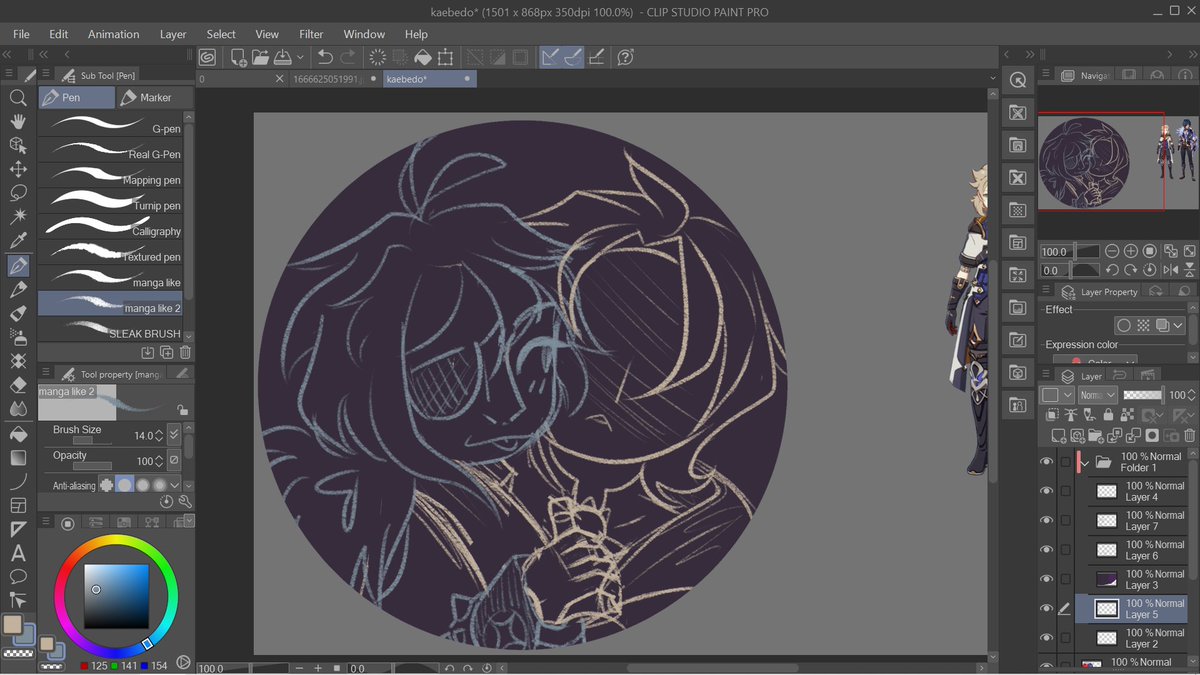Tick the checkbox beside Layer 4
Screen dimensions: 1200x675
(x=1066, y=491)
